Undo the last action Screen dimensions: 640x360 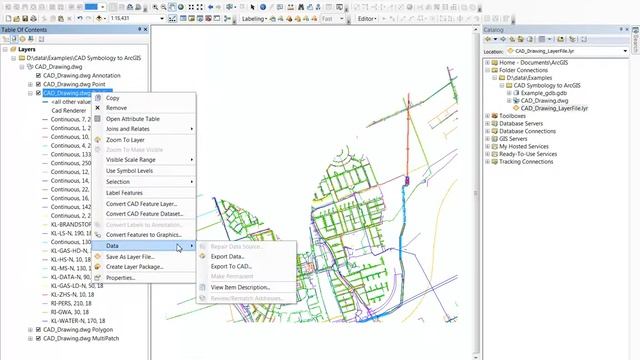click(80, 19)
